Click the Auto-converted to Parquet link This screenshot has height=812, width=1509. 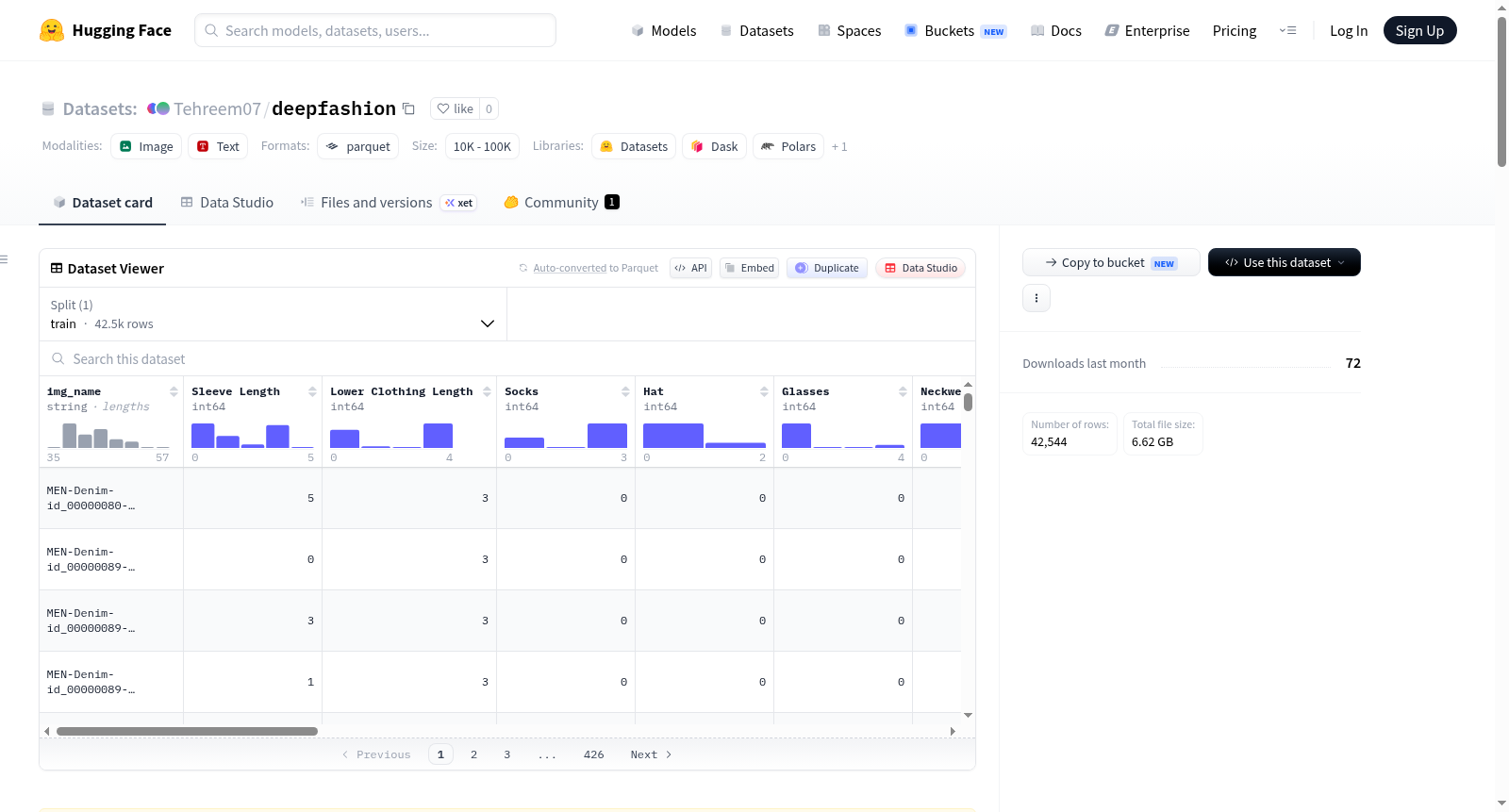(570, 268)
